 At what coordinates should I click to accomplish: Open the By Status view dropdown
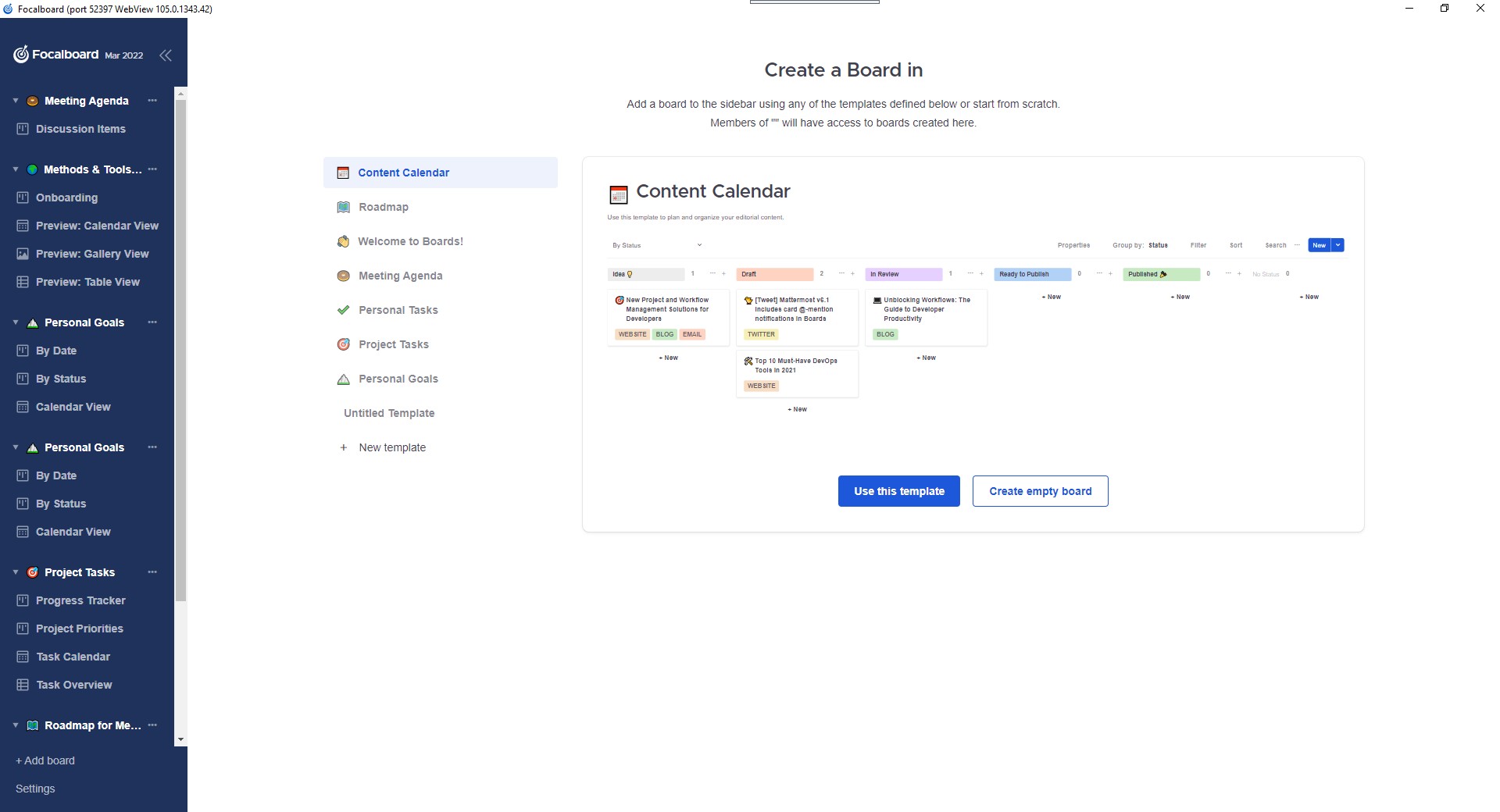pos(656,245)
